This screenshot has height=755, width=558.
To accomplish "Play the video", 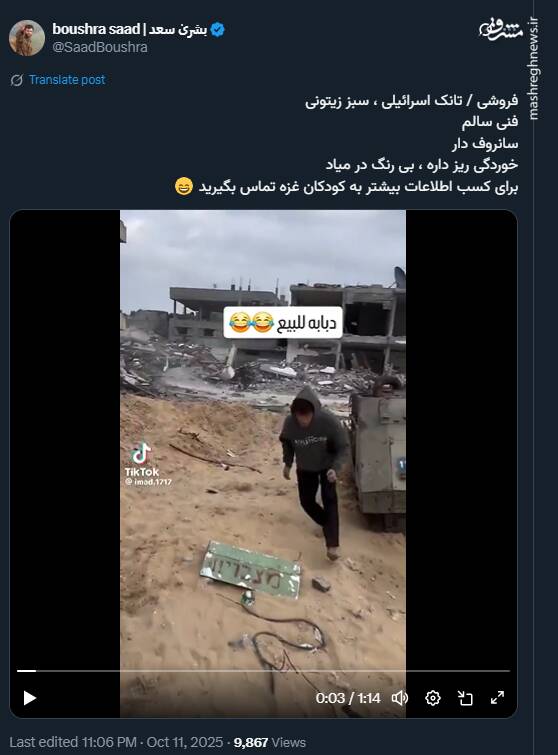I will [30, 698].
